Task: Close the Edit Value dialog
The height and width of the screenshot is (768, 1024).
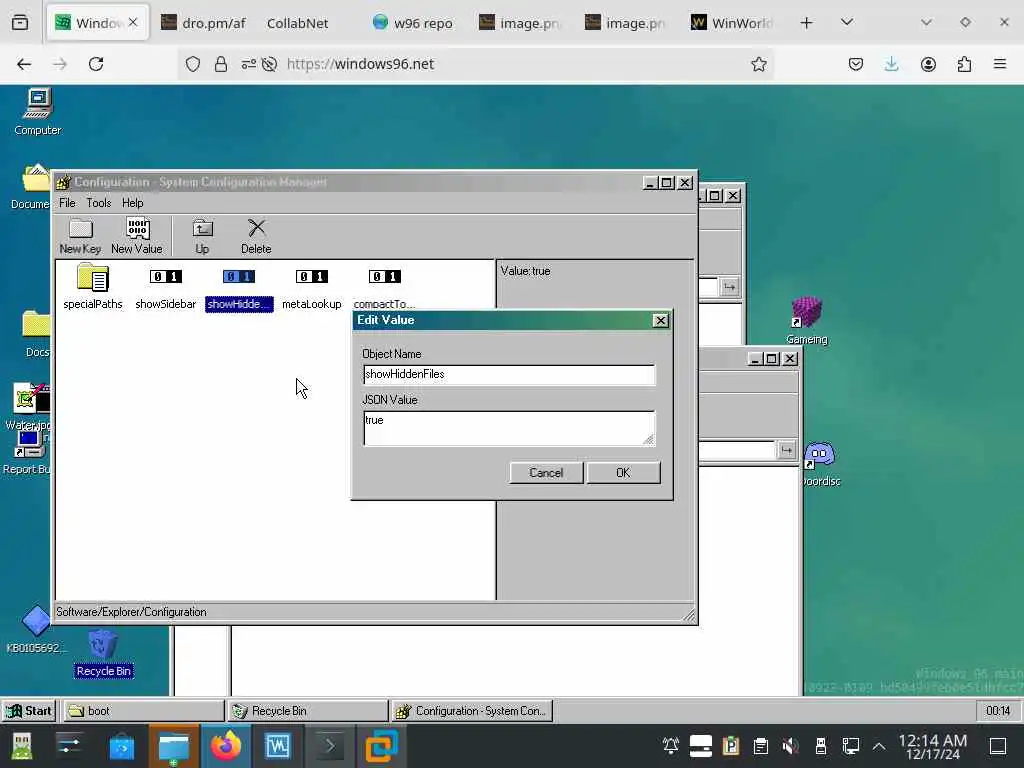Action: tap(660, 321)
